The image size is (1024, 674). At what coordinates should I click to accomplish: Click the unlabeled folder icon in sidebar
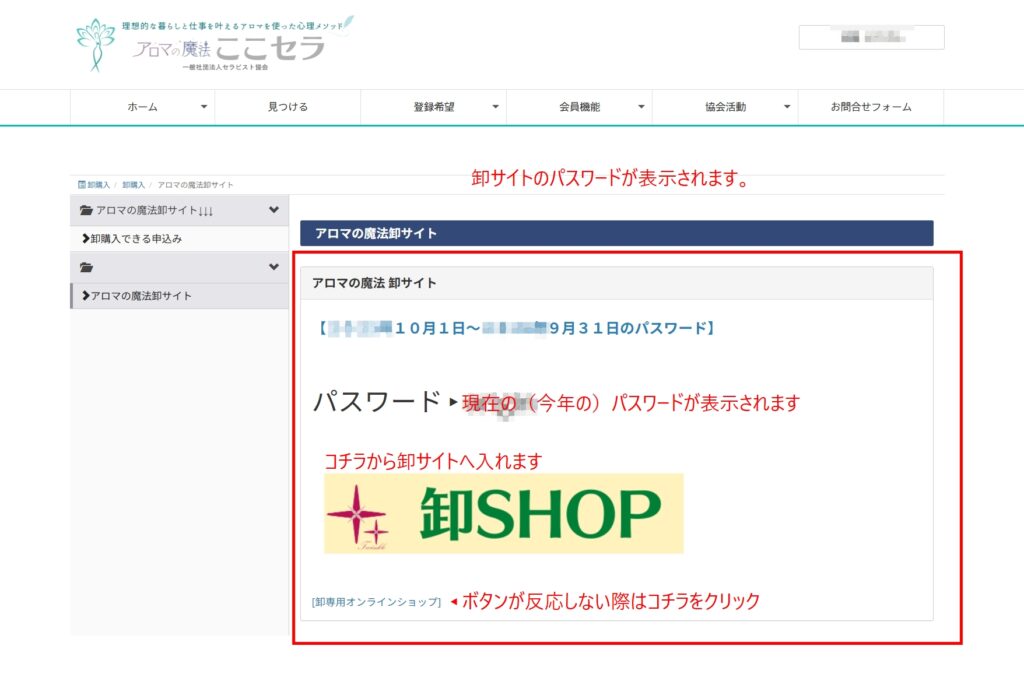pyautogui.click(x=86, y=268)
